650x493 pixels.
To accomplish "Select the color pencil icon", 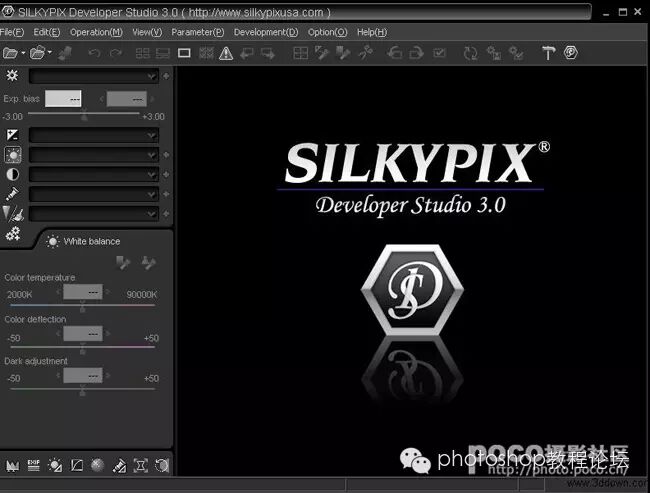I will coord(12,194).
